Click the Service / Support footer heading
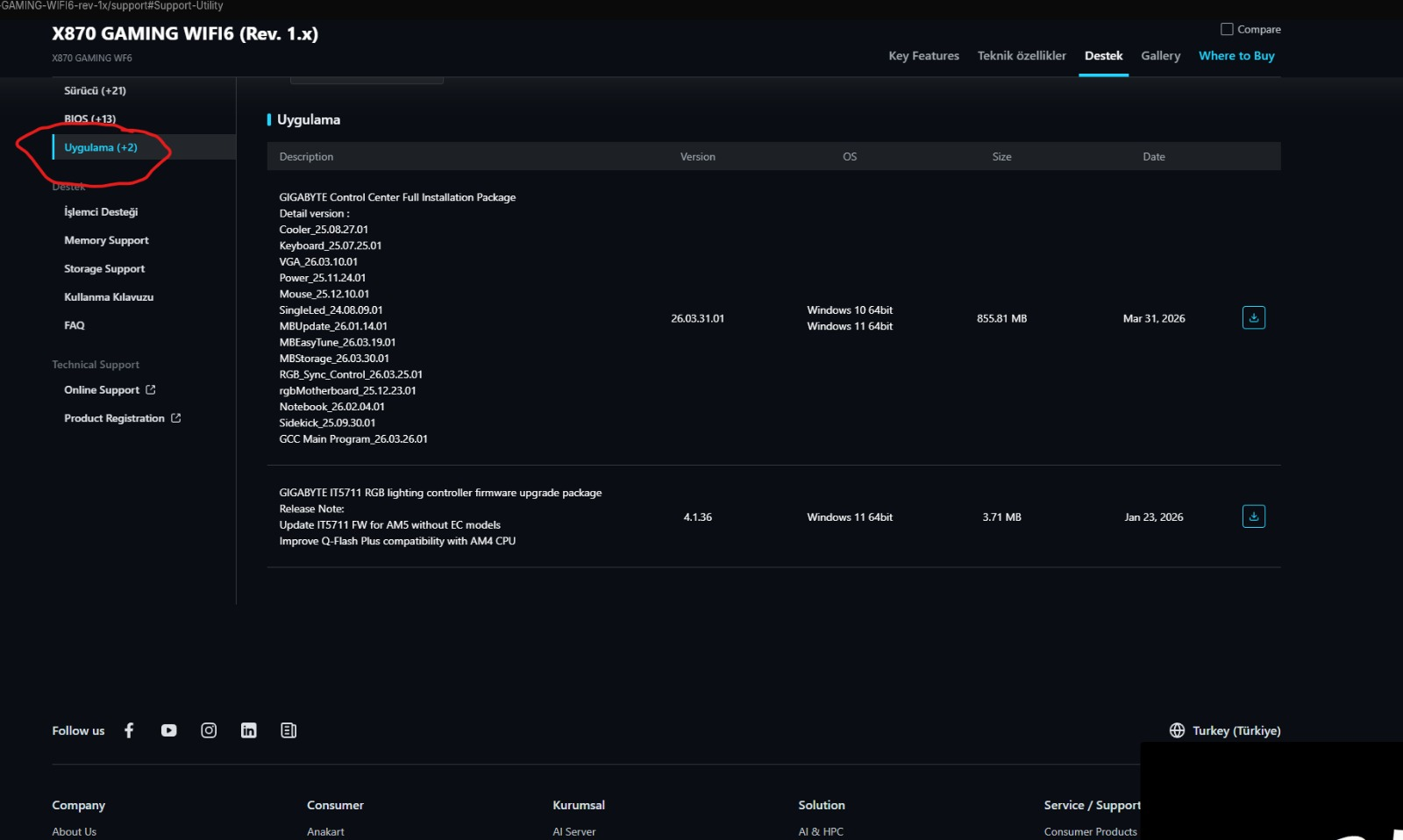 [x=1092, y=805]
